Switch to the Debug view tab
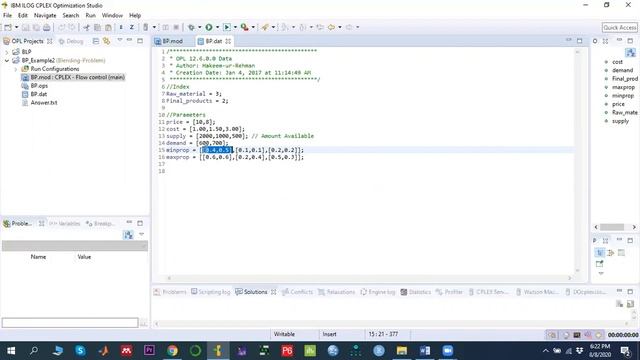 (71, 41)
